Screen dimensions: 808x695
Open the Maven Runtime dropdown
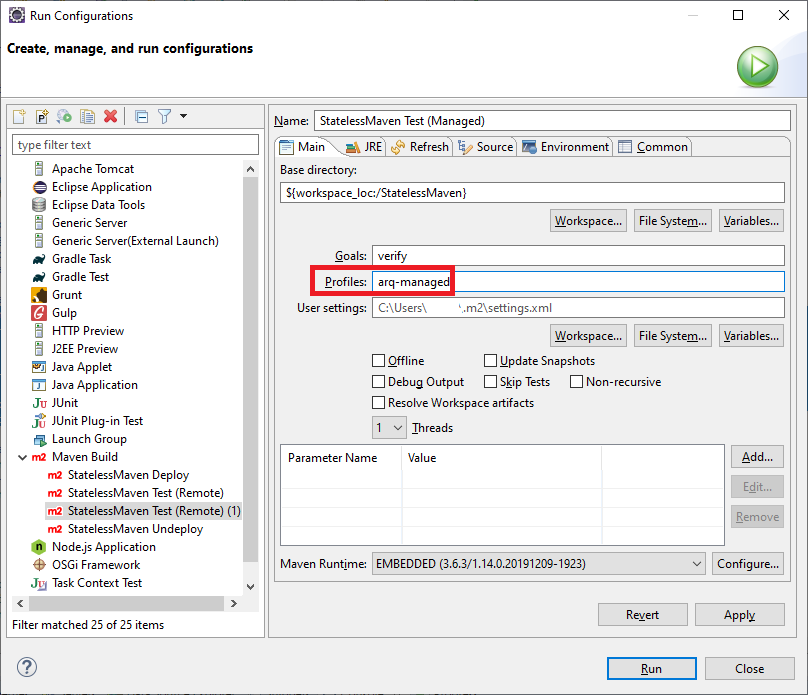(x=538, y=564)
